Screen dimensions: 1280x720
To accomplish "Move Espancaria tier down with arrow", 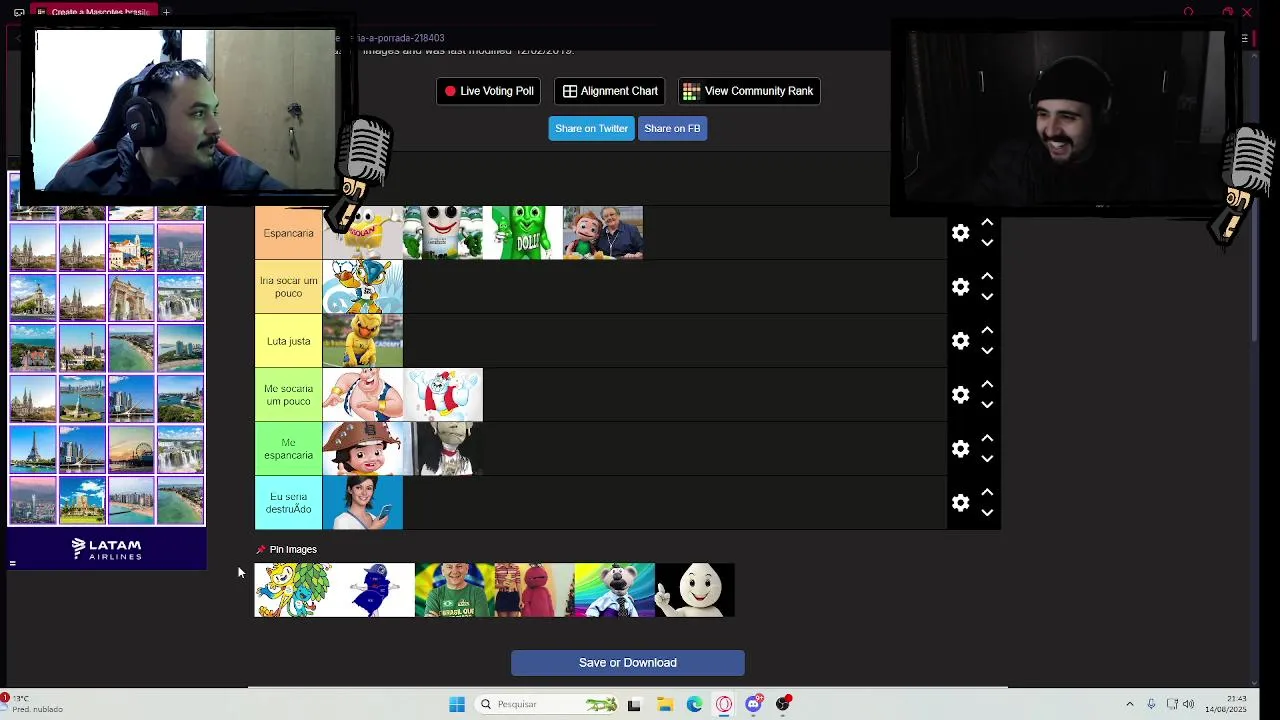I will coord(987,243).
